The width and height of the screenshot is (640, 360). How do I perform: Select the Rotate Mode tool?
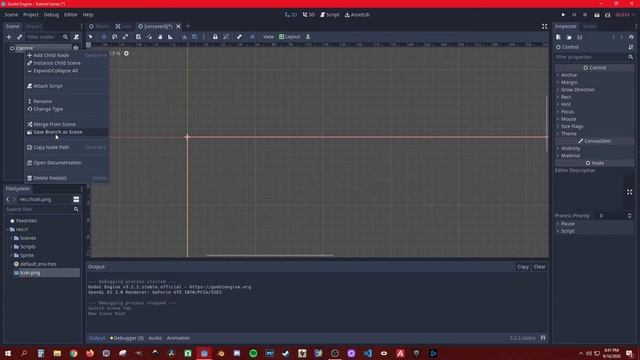tap(115, 37)
